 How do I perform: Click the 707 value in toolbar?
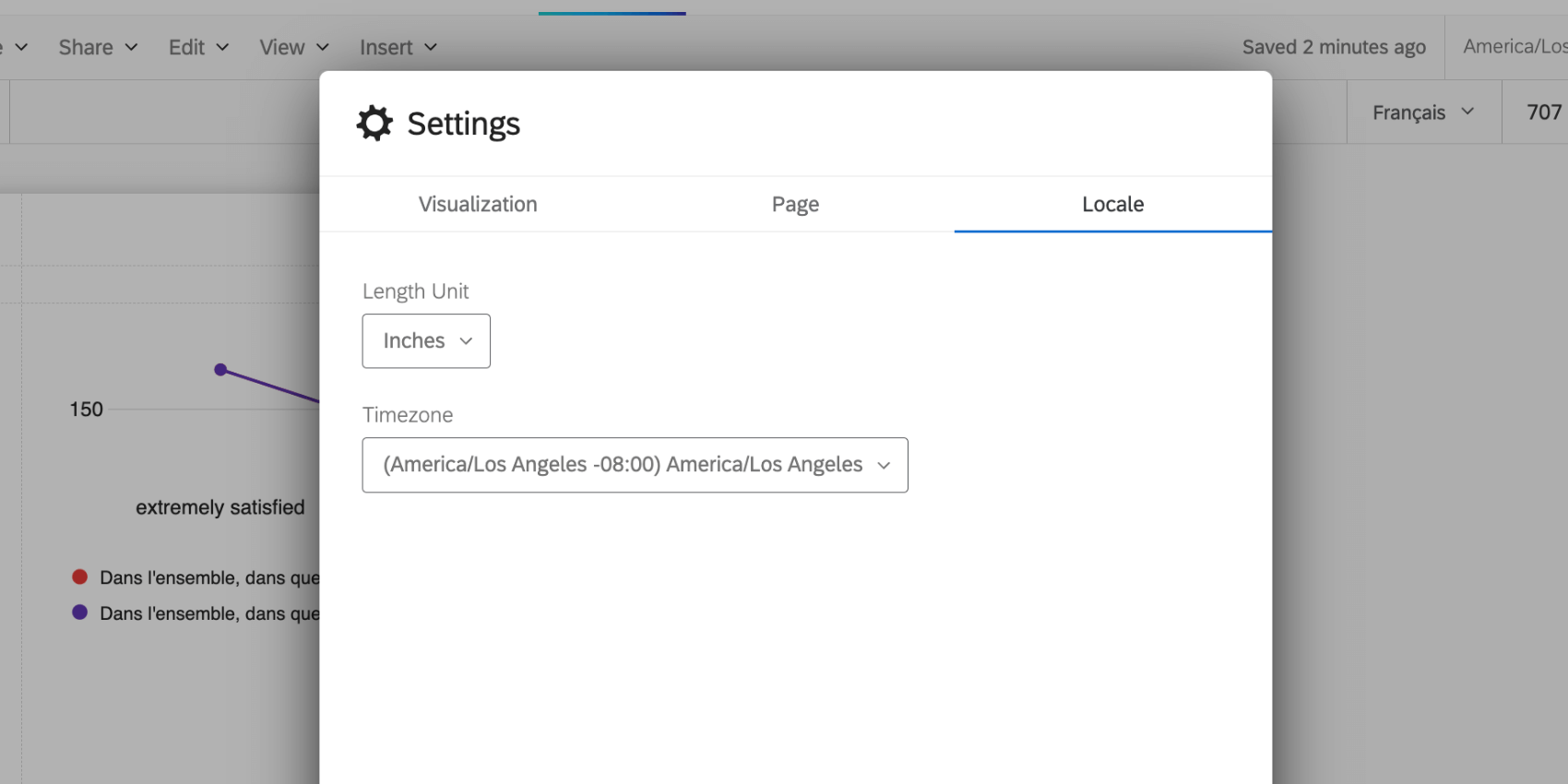click(x=1543, y=113)
